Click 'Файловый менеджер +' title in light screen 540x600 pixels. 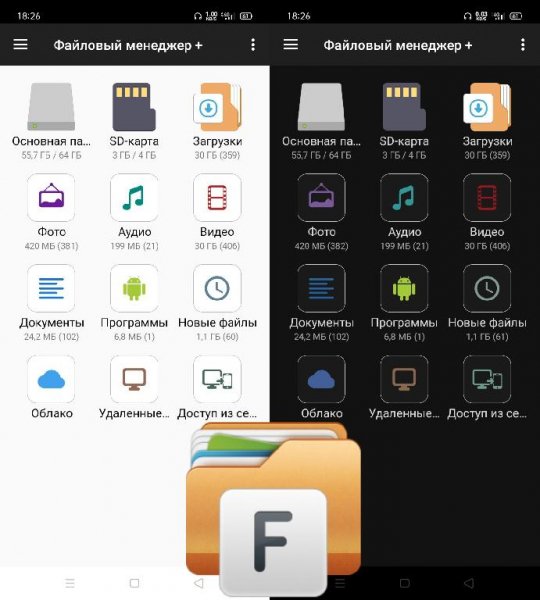click(128, 45)
